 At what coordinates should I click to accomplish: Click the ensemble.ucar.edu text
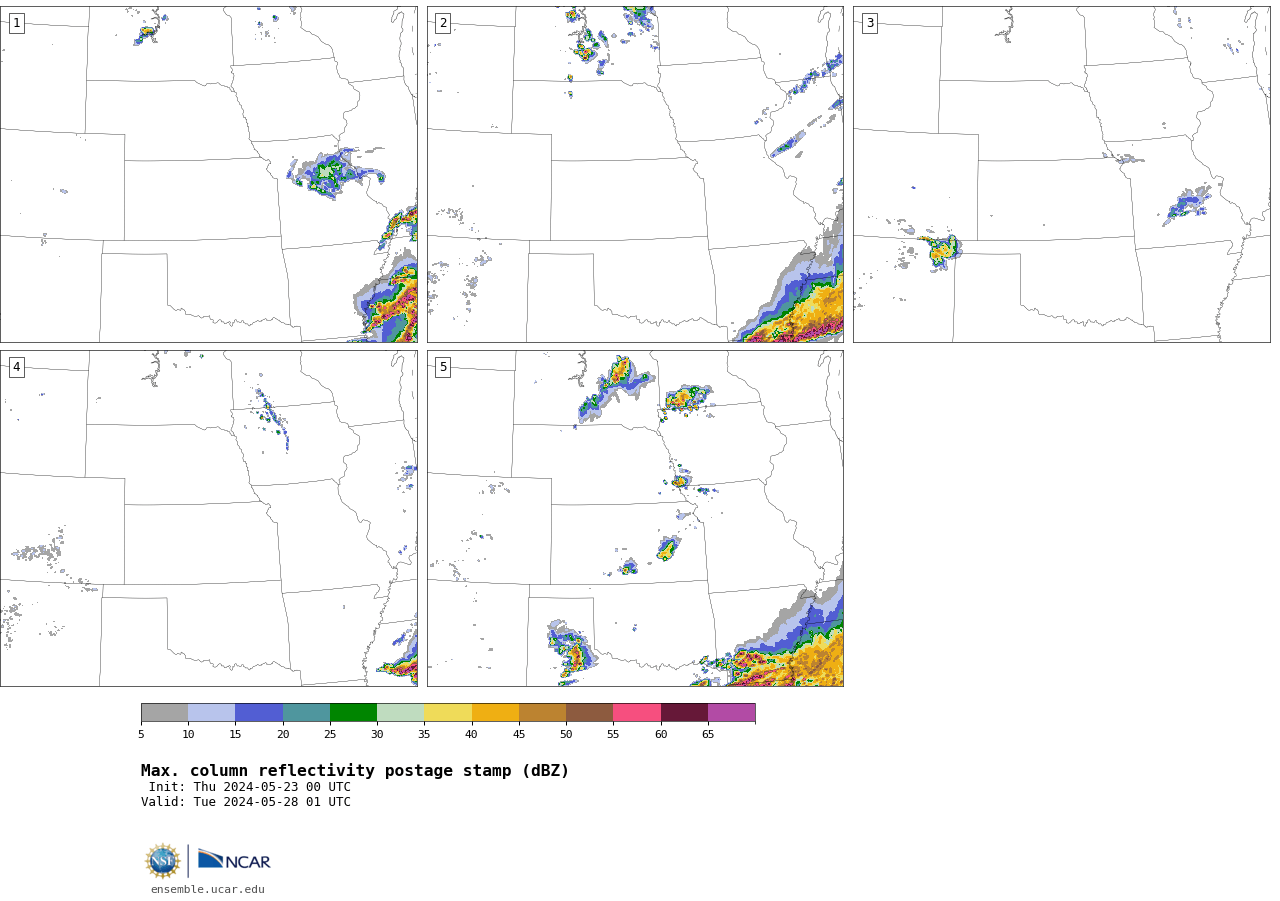tap(208, 889)
